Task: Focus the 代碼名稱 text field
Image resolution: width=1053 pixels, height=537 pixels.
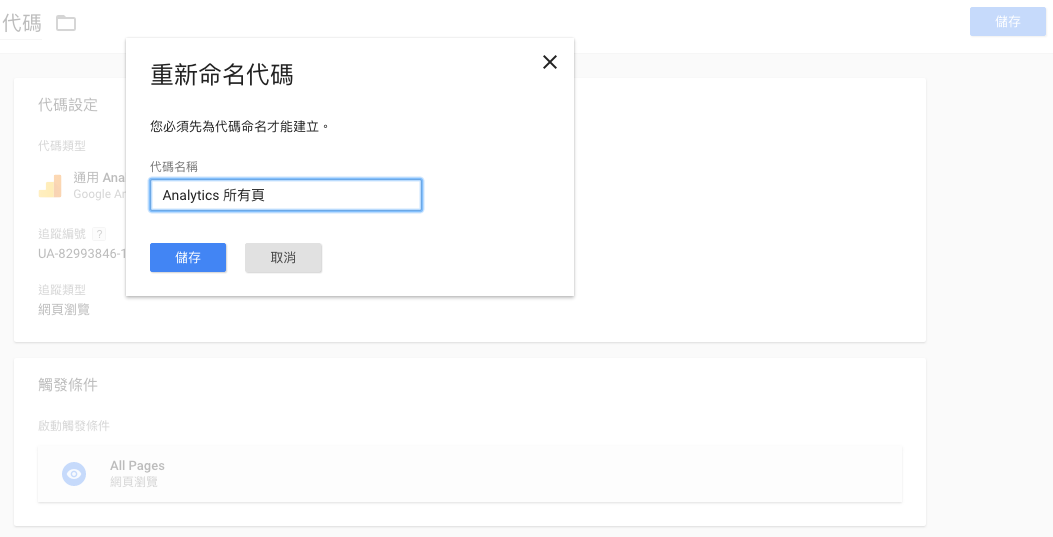Action: point(286,195)
